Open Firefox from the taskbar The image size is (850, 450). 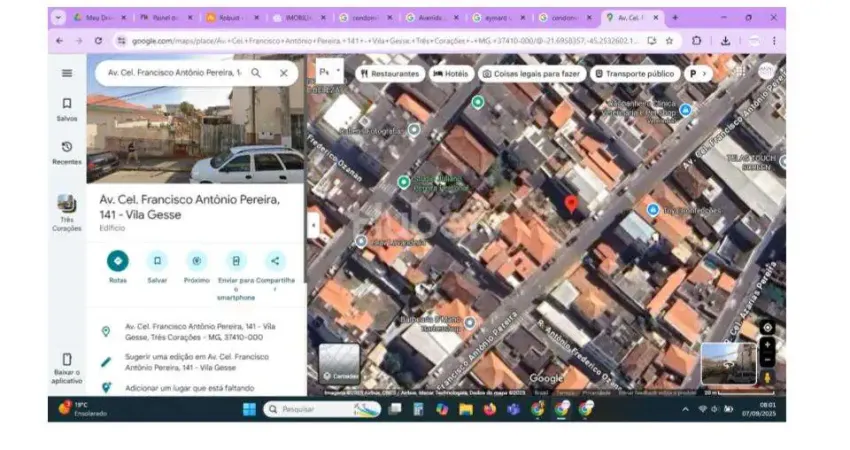(x=490, y=409)
